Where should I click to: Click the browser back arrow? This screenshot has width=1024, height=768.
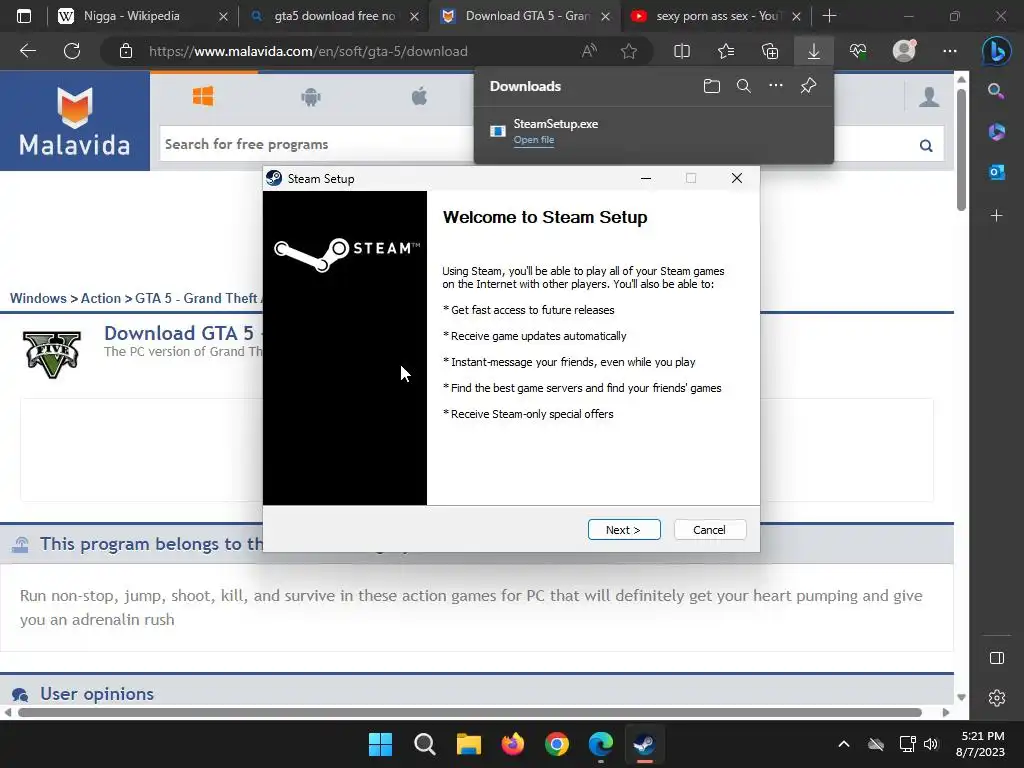pos(28,51)
